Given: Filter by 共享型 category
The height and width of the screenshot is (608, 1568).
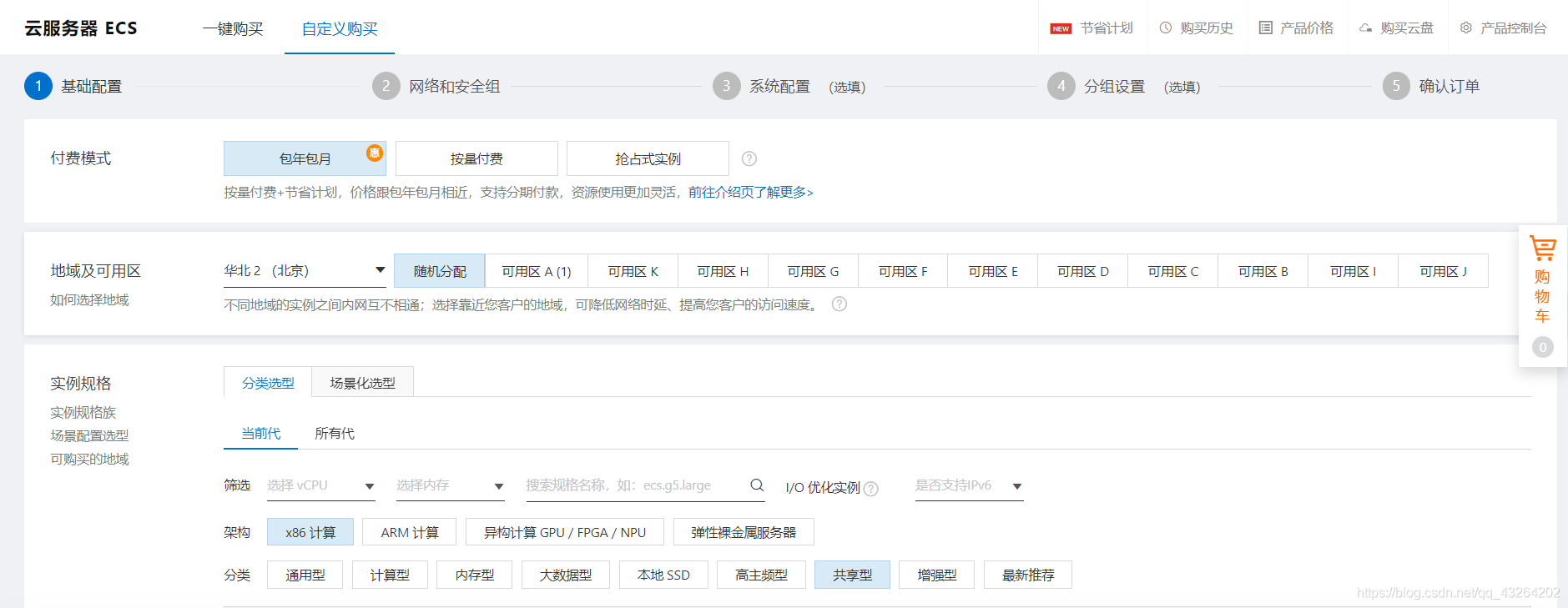Looking at the screenshot, I should [x=852, y=575].
